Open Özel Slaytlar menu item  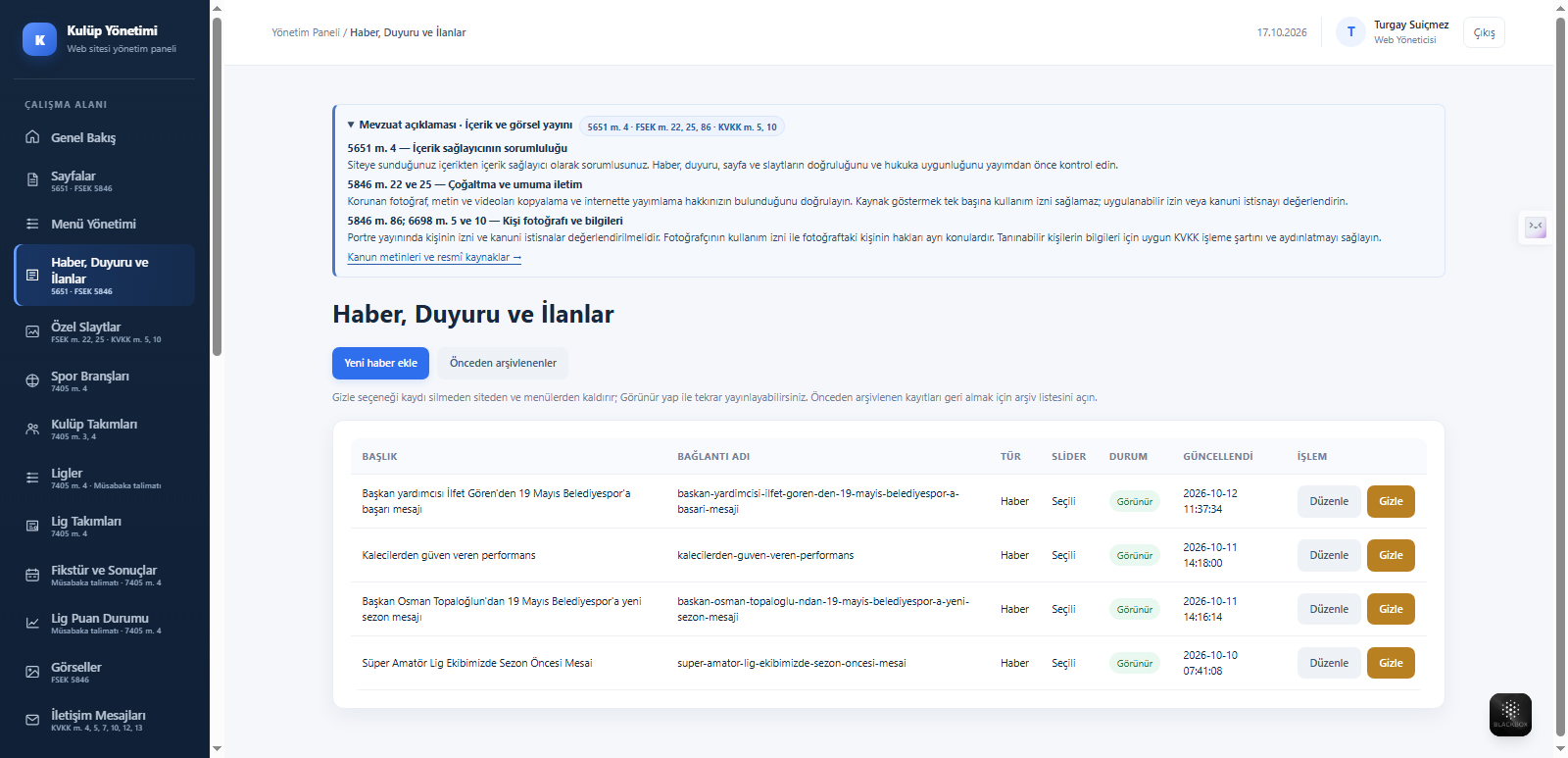(104, 332)
